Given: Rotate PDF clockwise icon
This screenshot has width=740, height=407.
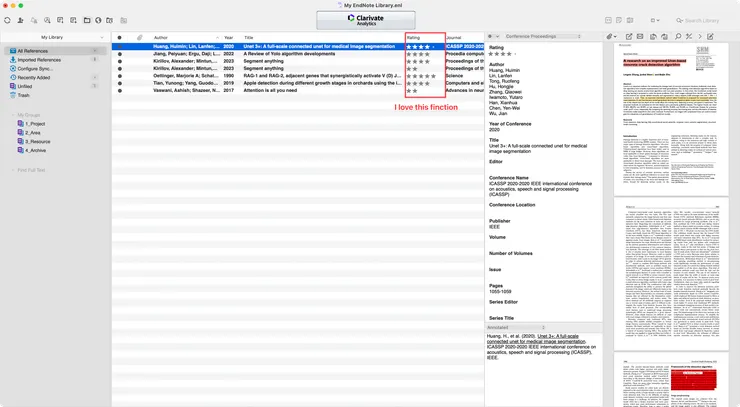Looking at the screenshot, I should (664, 36).
